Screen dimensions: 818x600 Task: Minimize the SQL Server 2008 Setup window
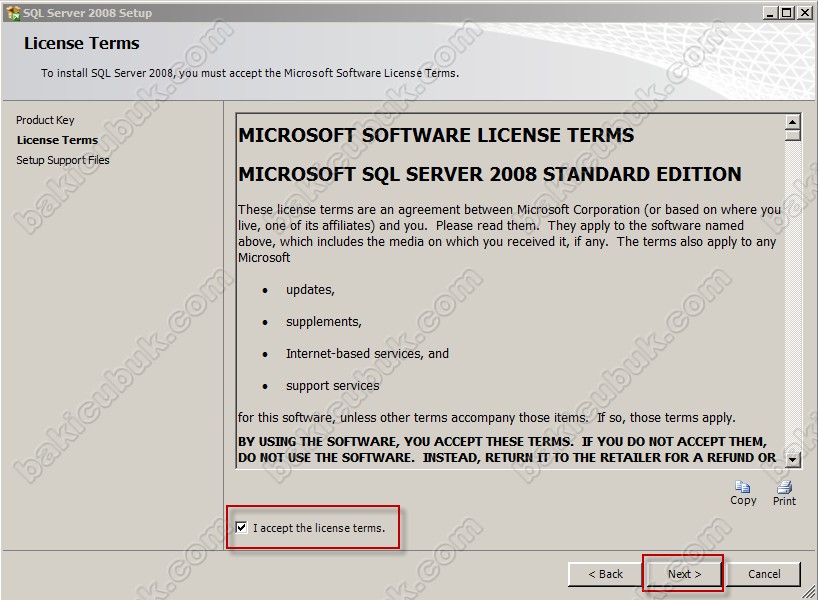click(770, 13)
